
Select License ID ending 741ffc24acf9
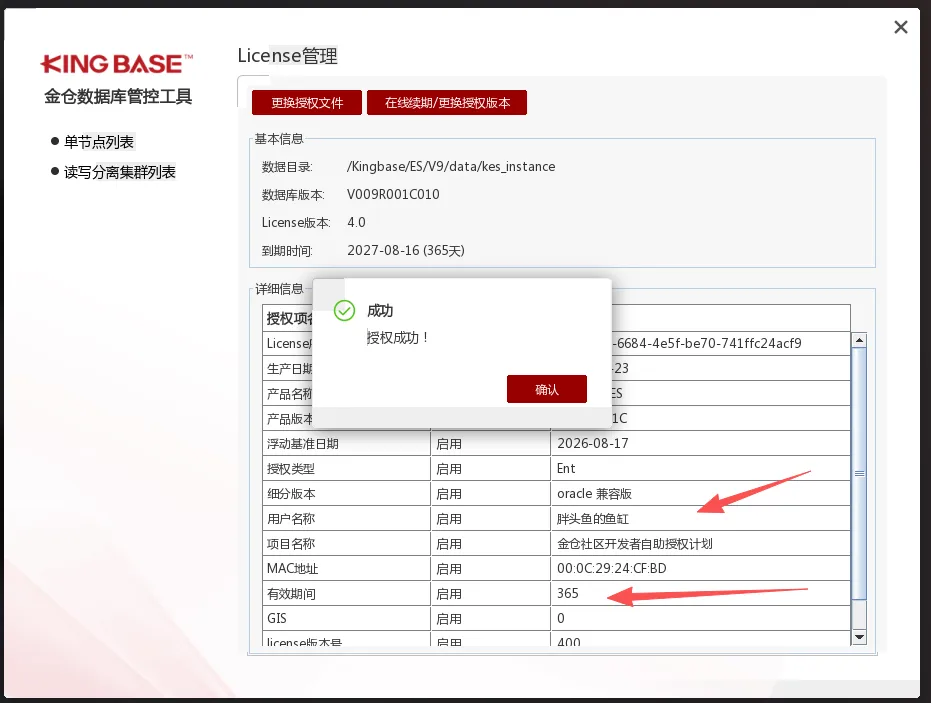(707, 343)
